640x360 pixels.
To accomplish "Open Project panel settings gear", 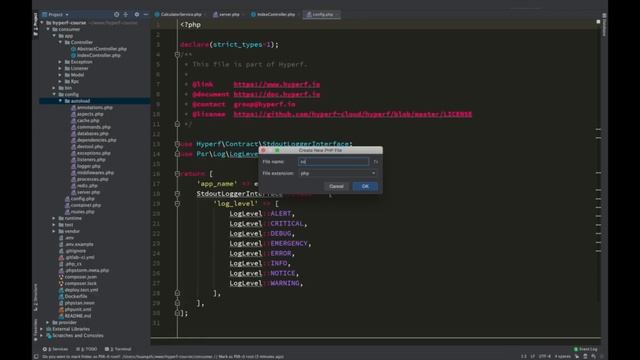I will [x=137, y=14].
